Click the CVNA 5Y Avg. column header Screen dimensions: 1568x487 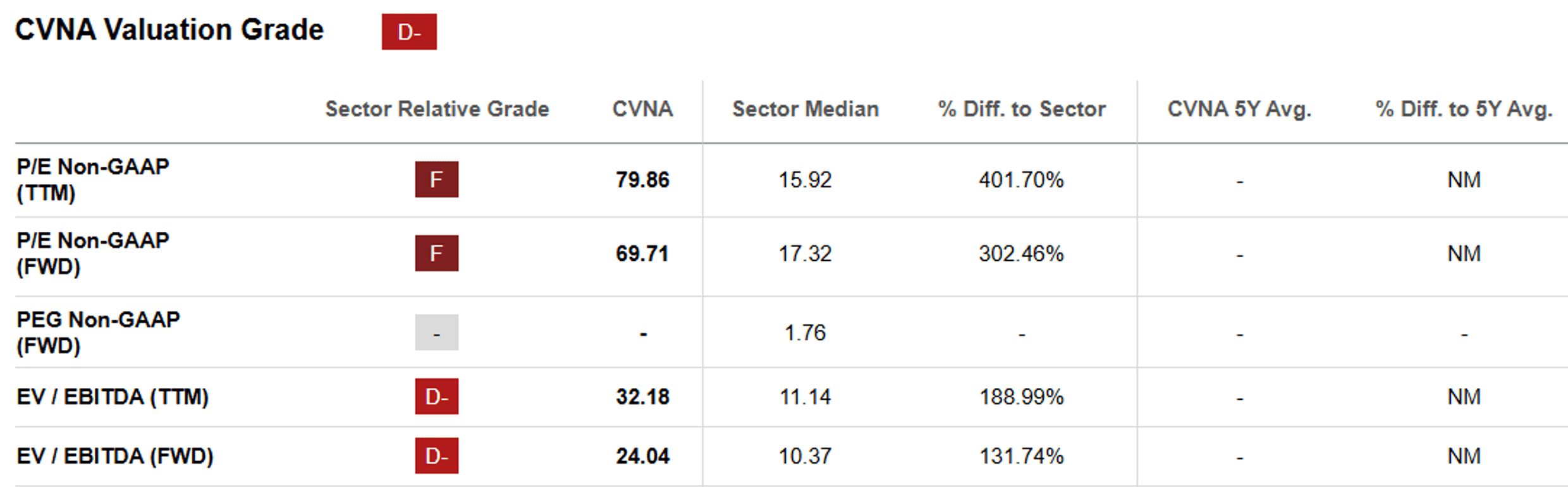[1239, 109]
